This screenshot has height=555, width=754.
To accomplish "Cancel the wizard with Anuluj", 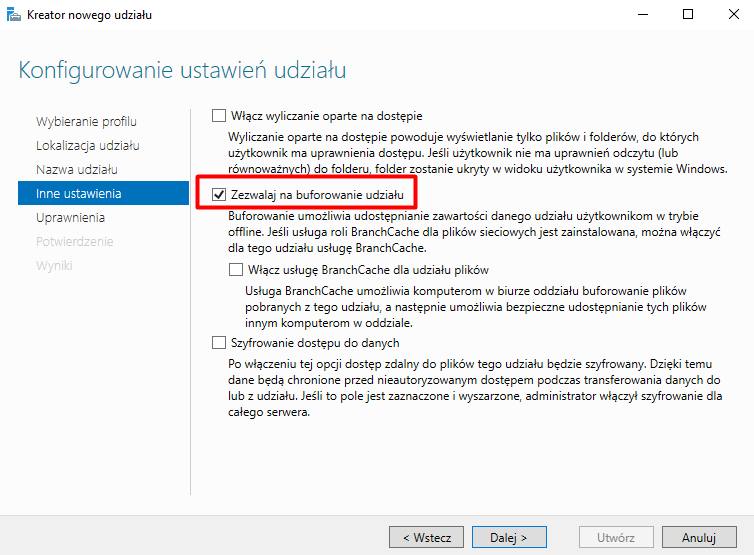I will [x=699, y=537].
